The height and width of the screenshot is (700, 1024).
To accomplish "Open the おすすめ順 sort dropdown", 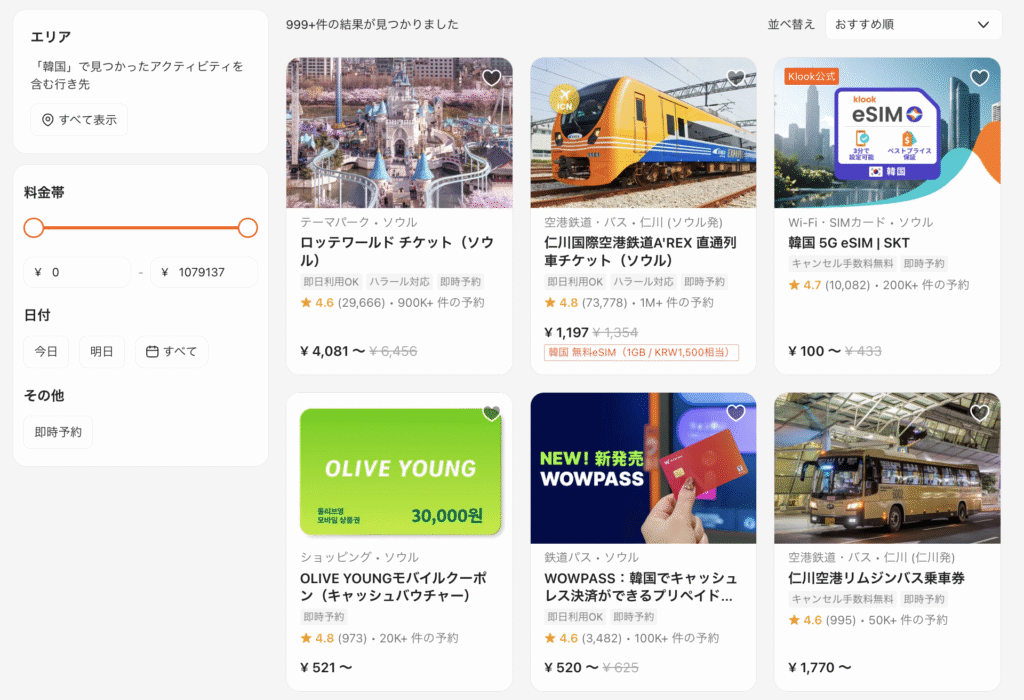I will [913, 25].
